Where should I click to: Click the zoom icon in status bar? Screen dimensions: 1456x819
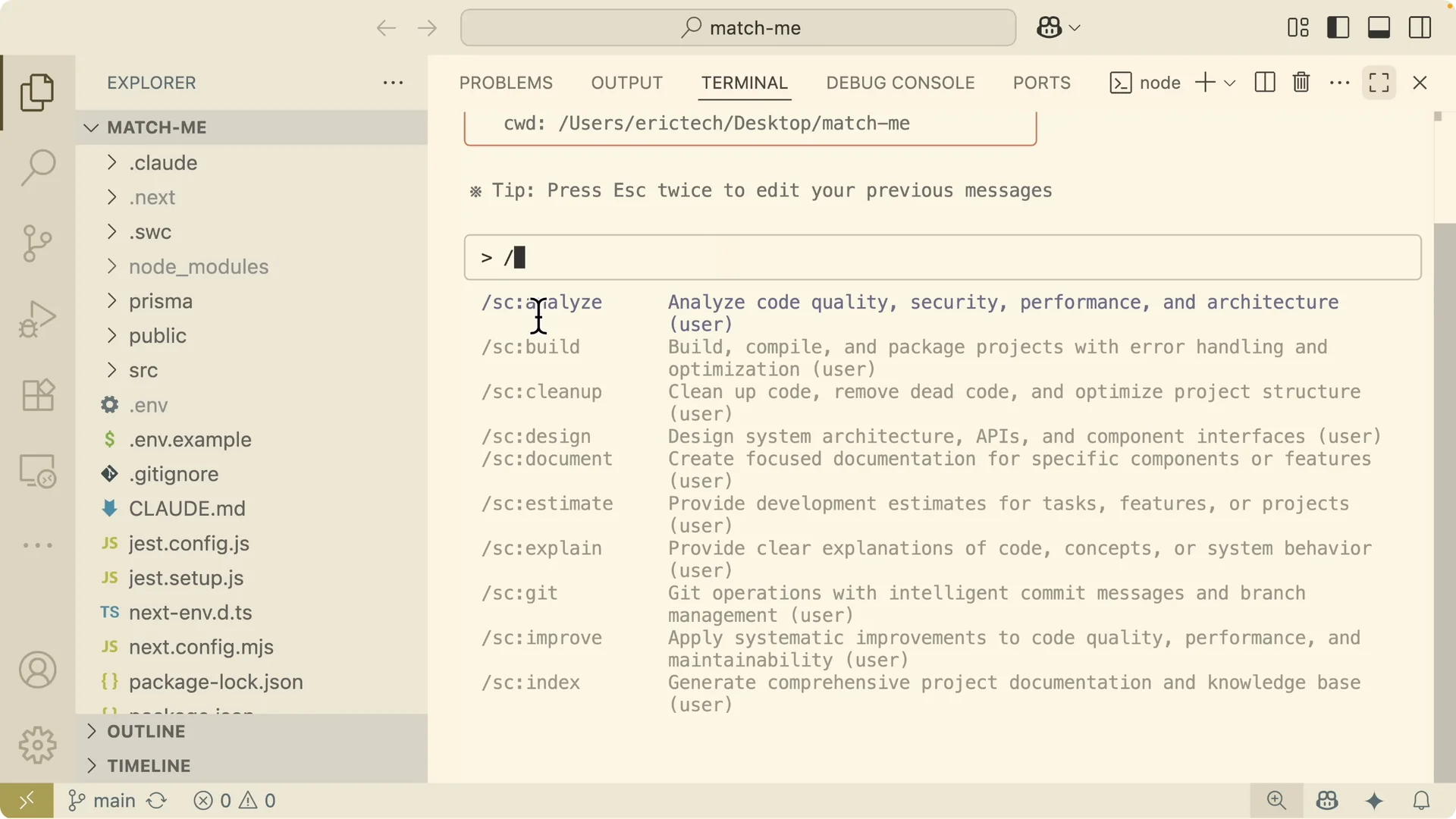[1277, 801]
